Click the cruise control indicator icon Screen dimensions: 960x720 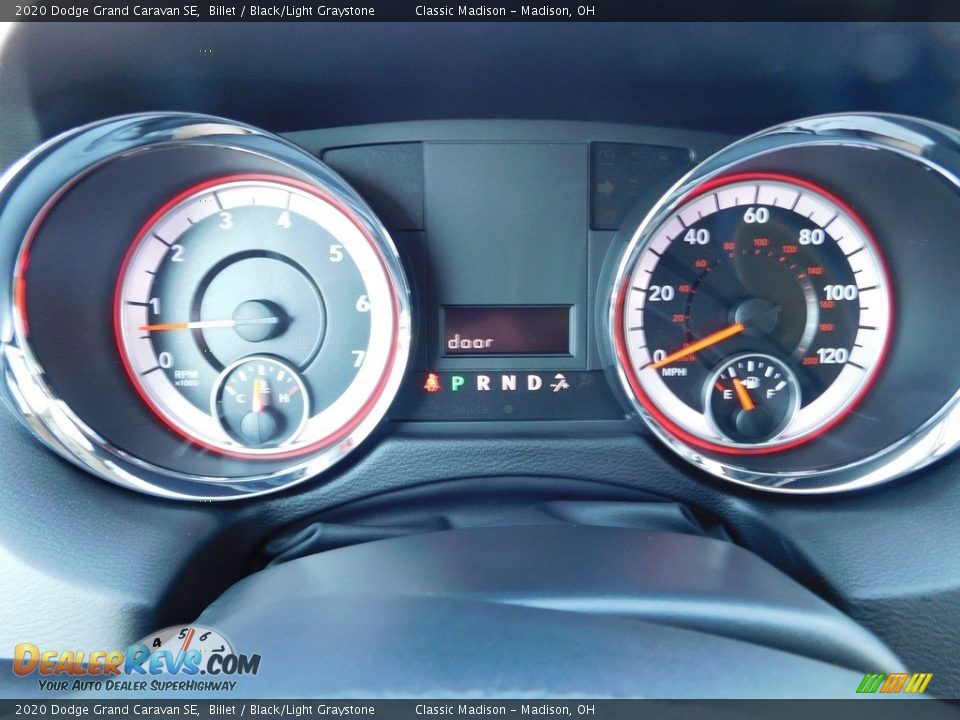click(x=560, y=382)
